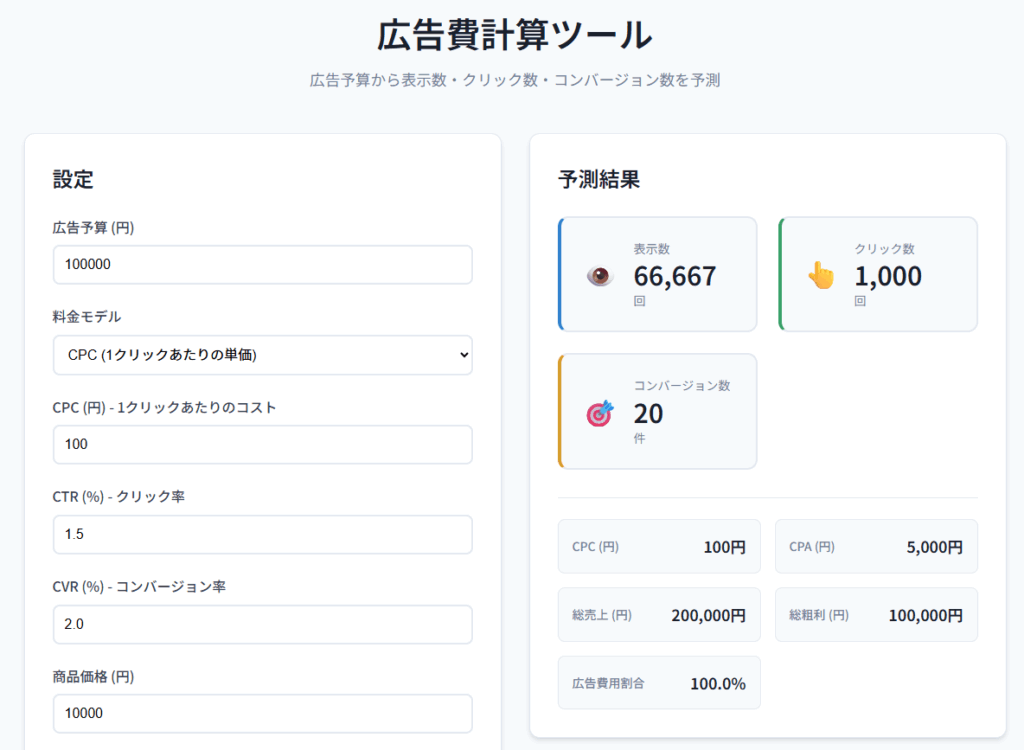Click the 広告費用割合 100.0% card
The image size is (1024, 750).
(659, 684)
